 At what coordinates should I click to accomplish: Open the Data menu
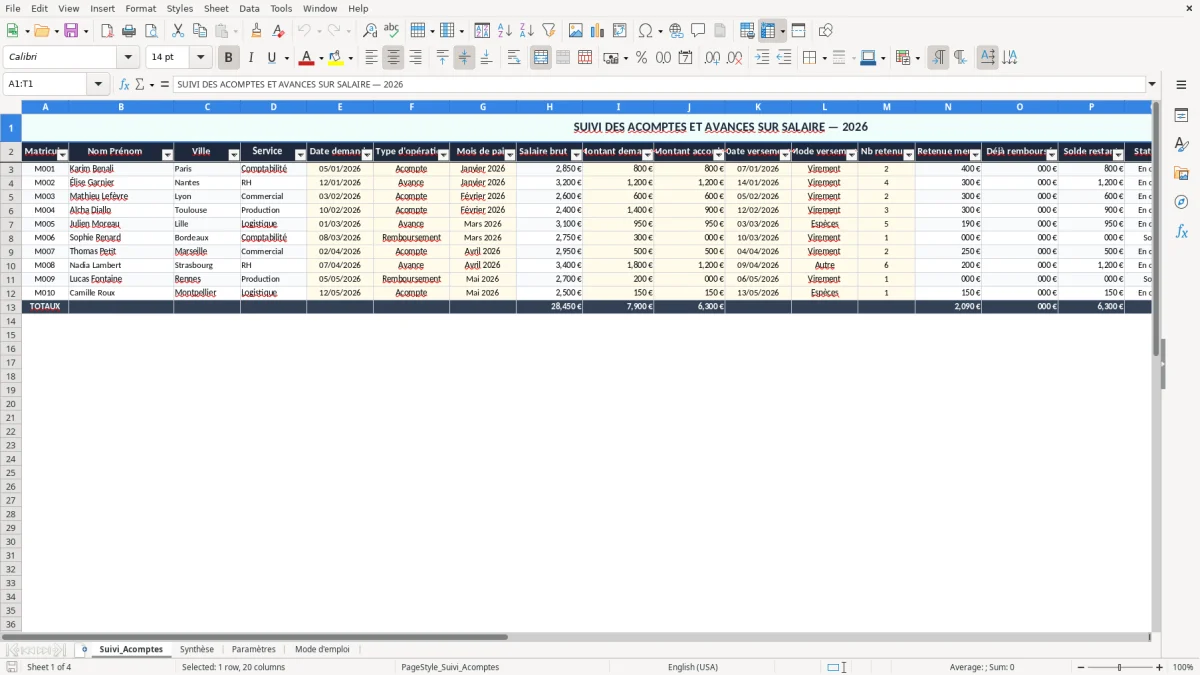(x=249, y=8)
